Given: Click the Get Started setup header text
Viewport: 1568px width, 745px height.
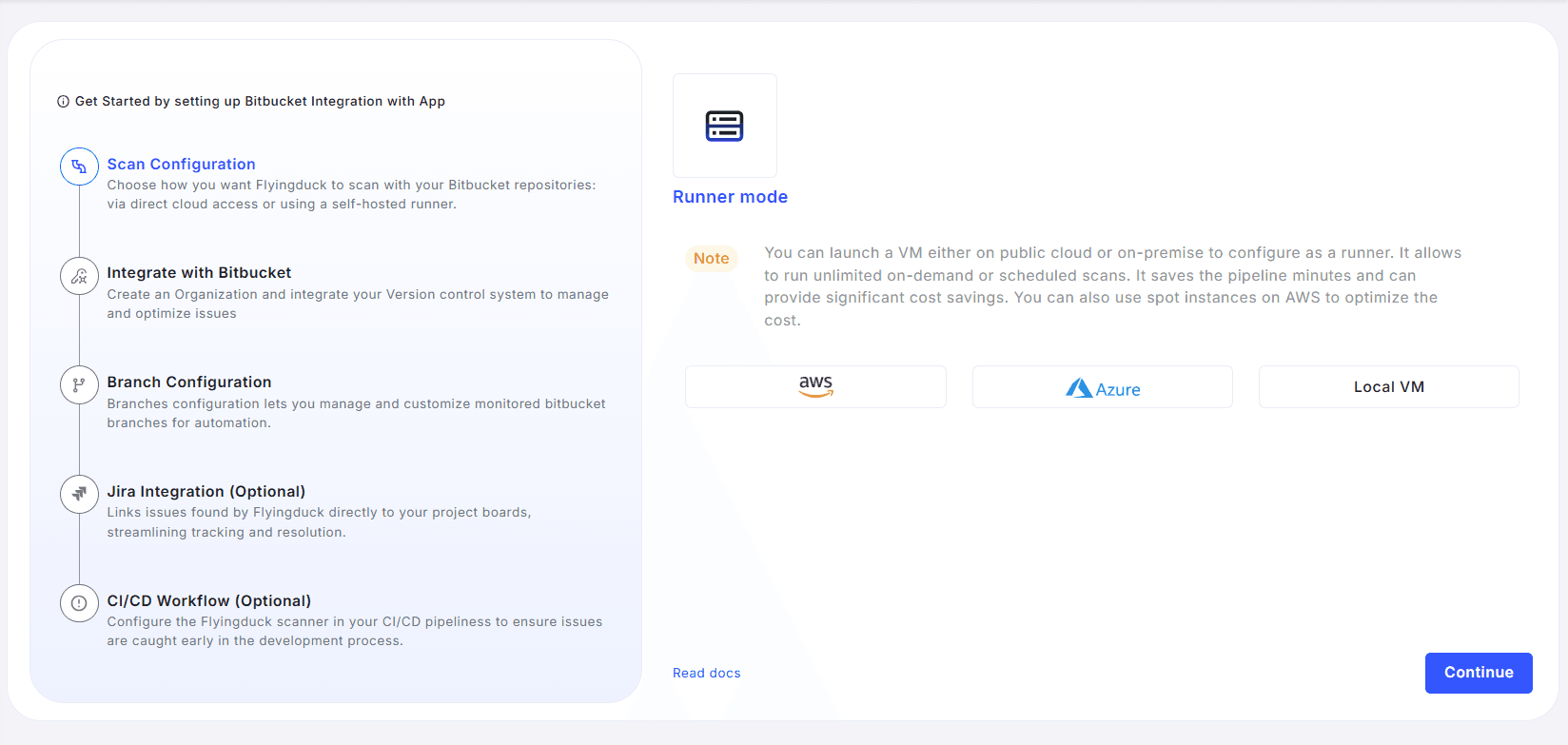Looking at the screenshot, I should (260, 102).
